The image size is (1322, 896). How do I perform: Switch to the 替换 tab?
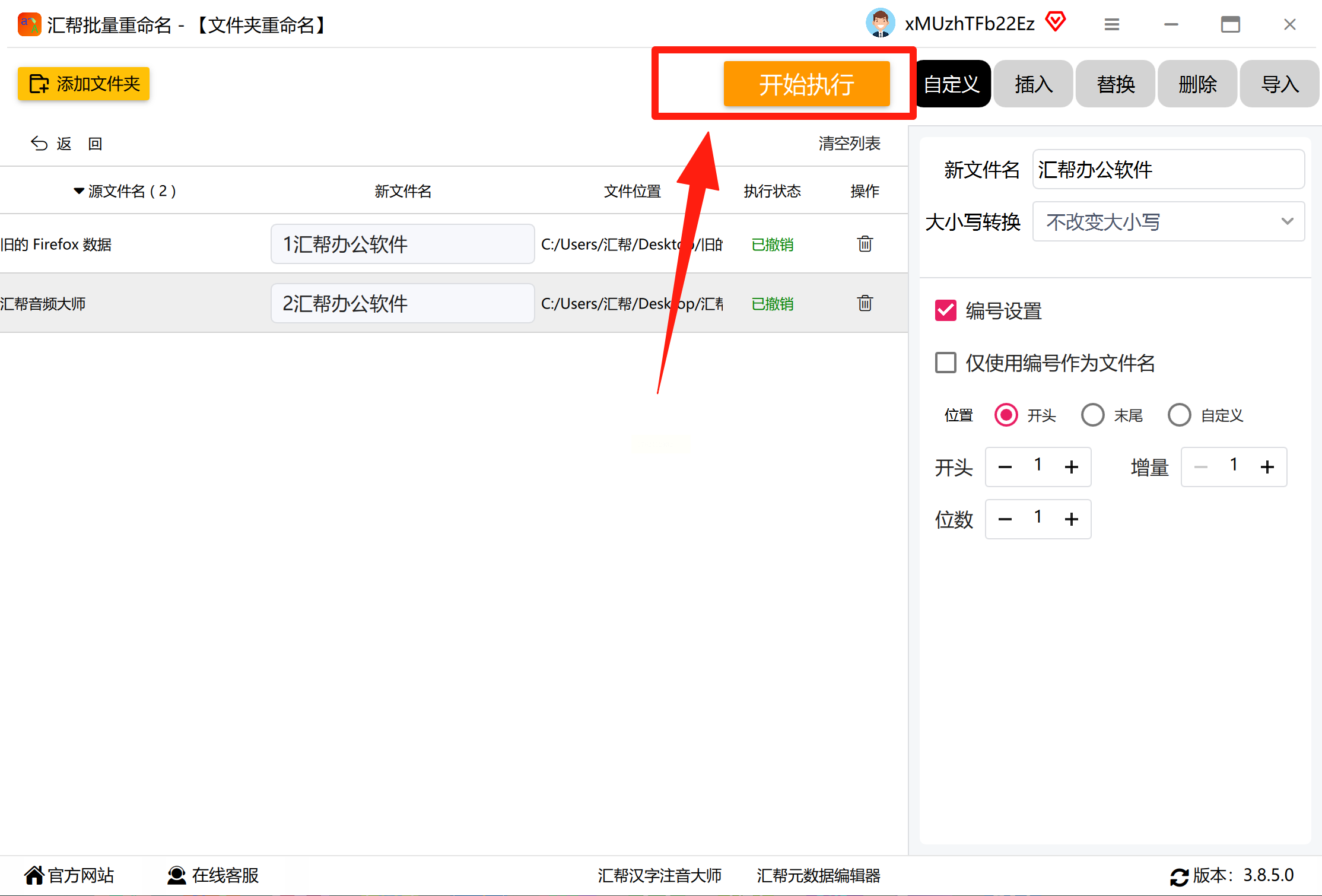click(x=1115, y=84)
